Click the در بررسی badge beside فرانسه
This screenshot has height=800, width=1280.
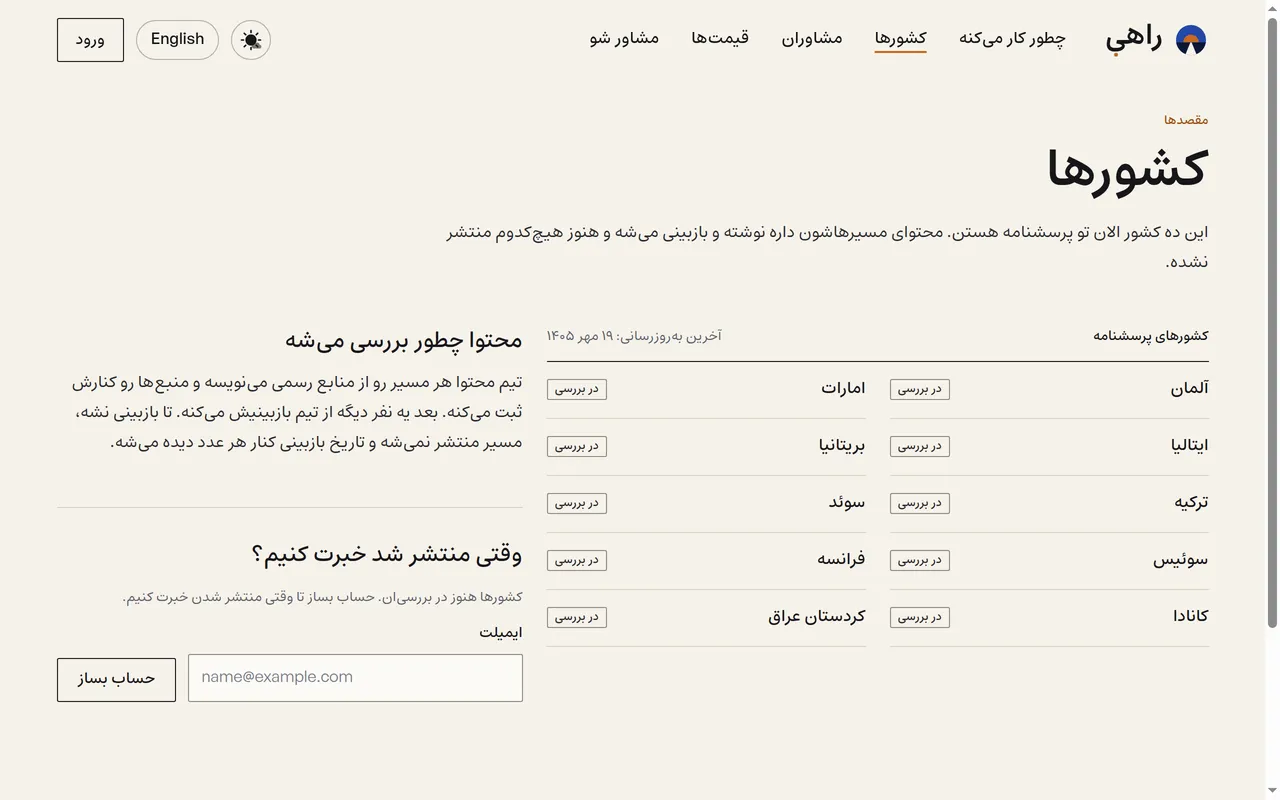click(577, 561)
